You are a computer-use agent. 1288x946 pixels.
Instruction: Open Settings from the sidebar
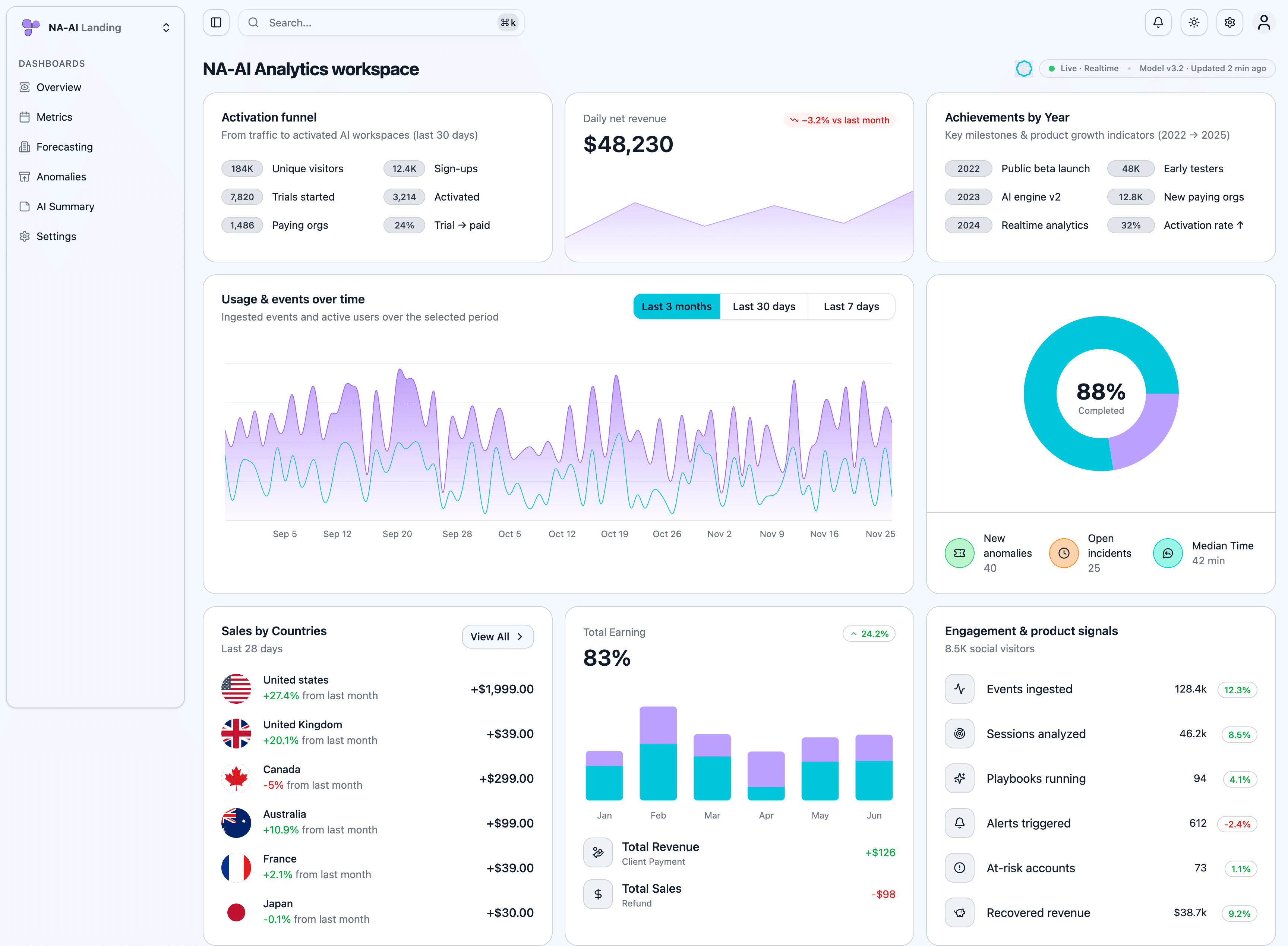pyautogui.click(x=56, y=236)
